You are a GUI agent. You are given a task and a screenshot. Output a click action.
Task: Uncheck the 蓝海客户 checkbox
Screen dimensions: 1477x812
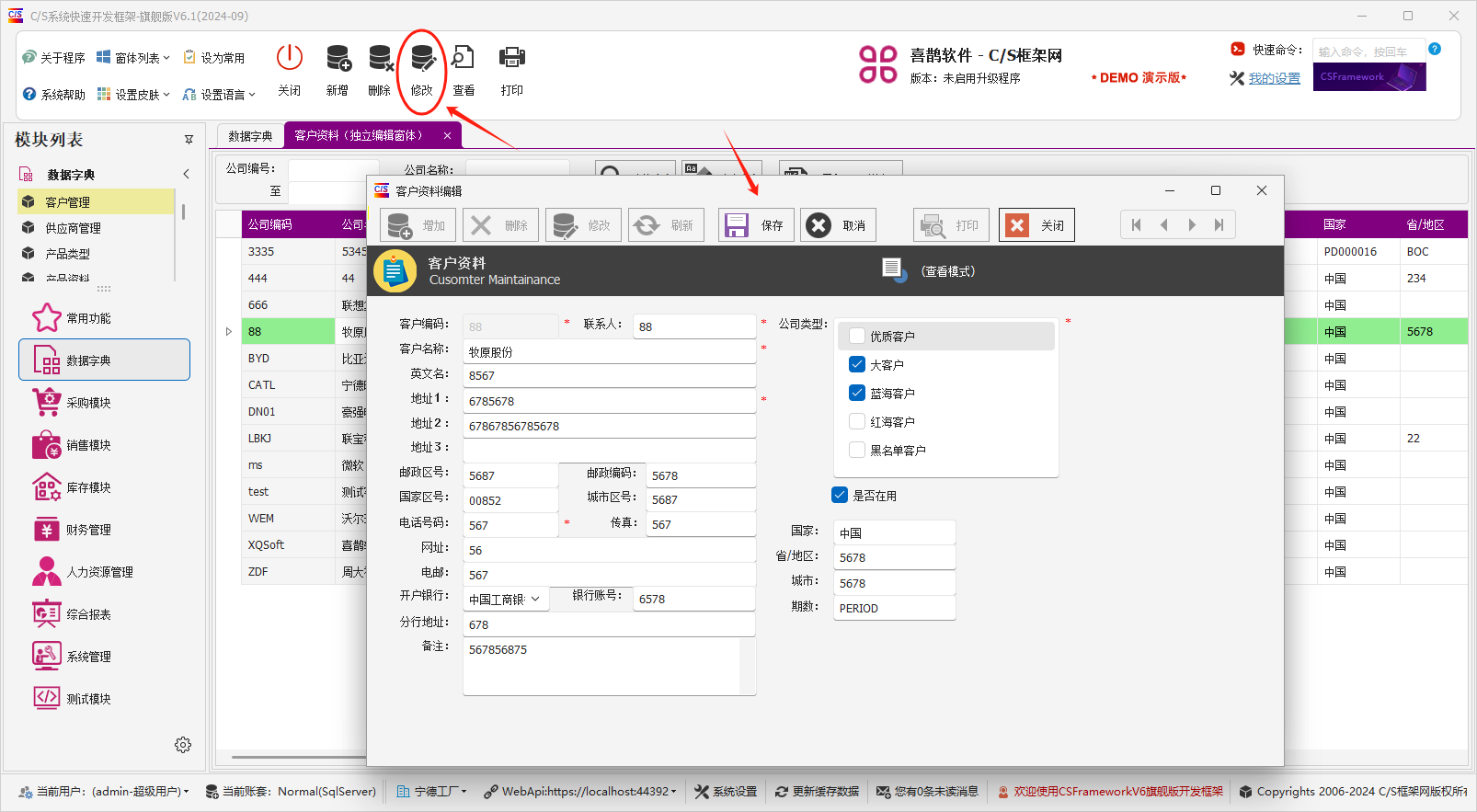tap(857, 393)
